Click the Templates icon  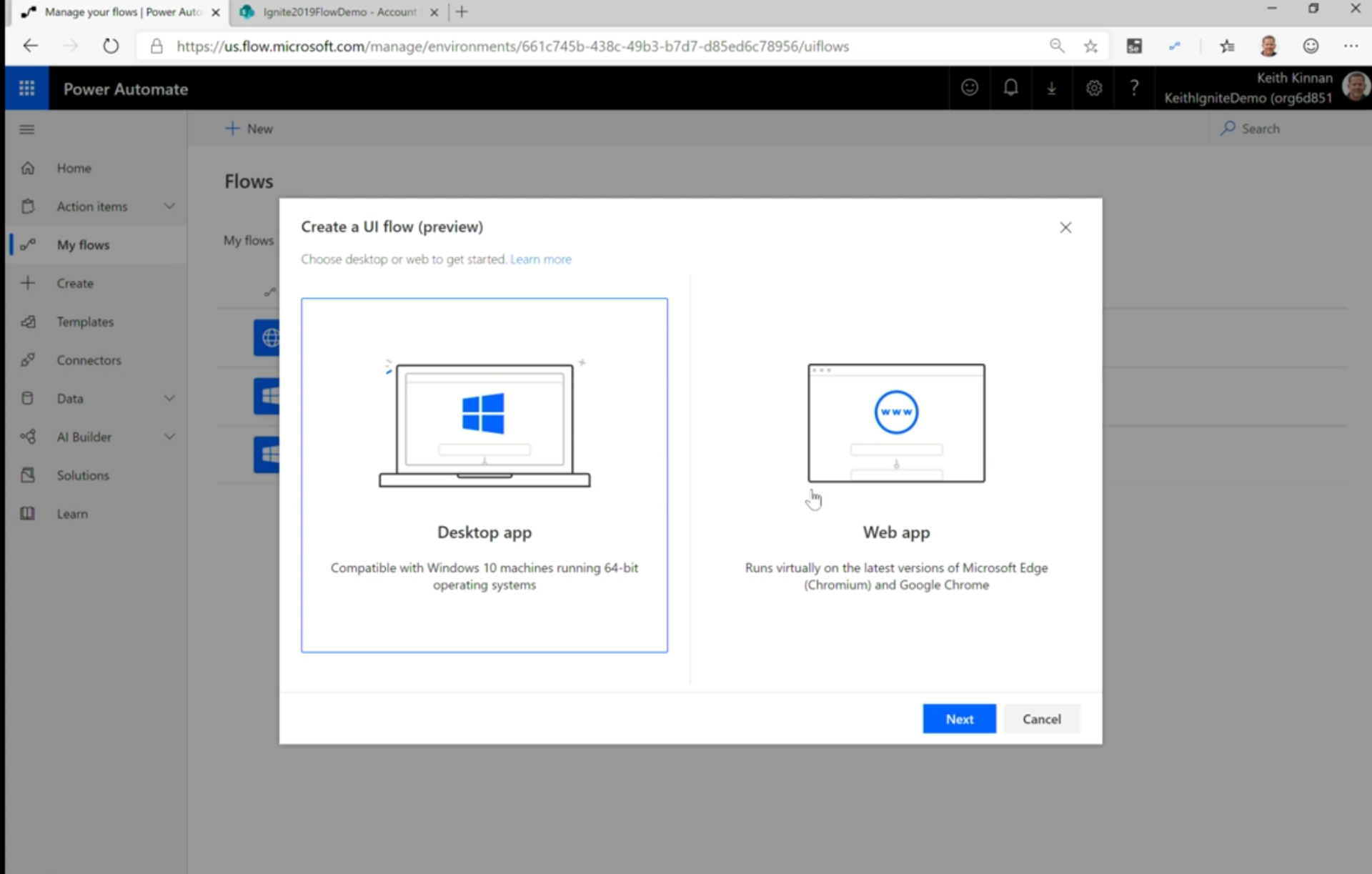[x=28, y=322]
